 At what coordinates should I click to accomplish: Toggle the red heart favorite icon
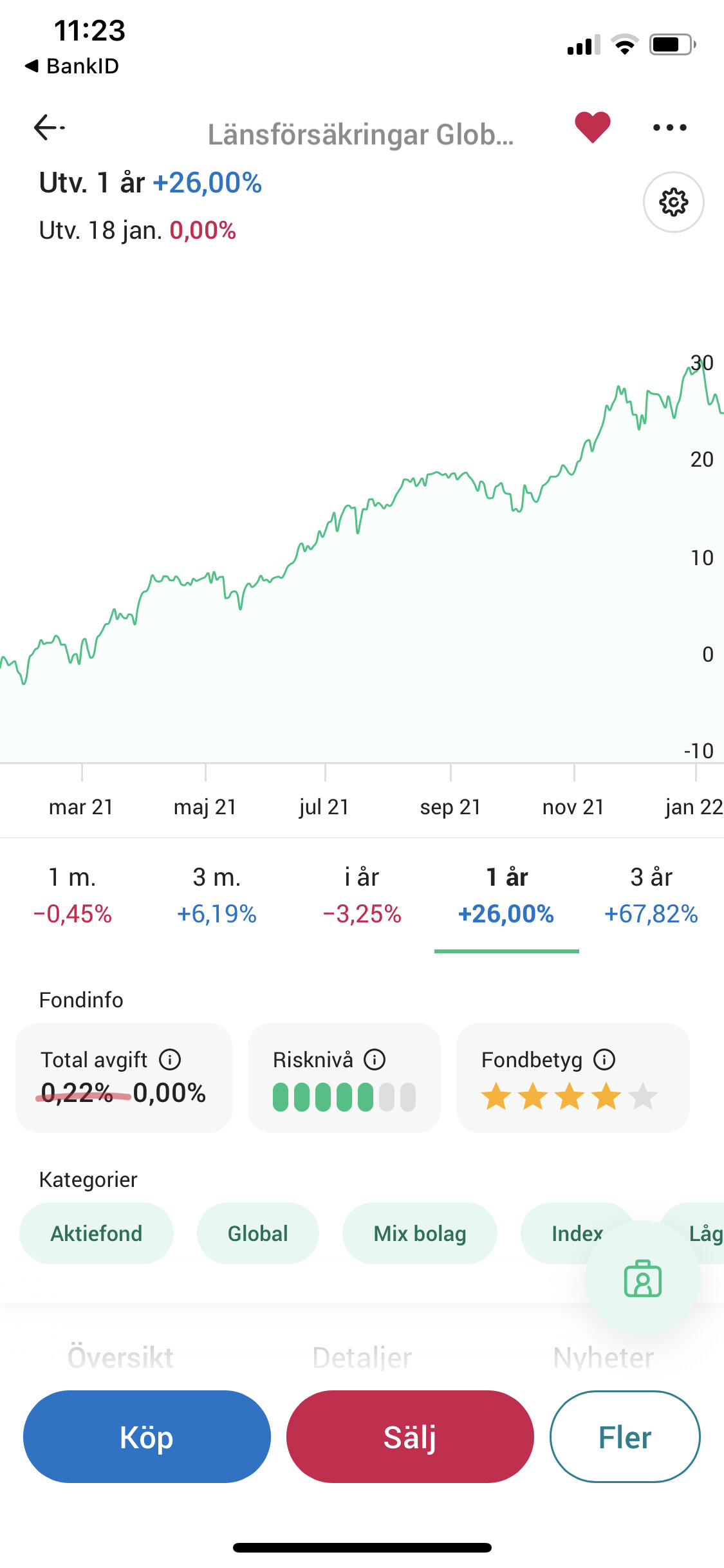[x=592, y=127]
